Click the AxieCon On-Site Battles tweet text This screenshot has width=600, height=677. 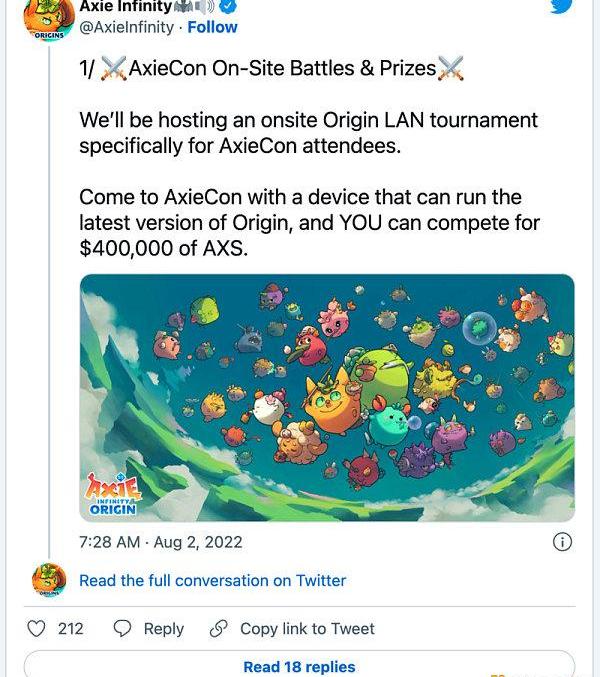pos(270,69)
